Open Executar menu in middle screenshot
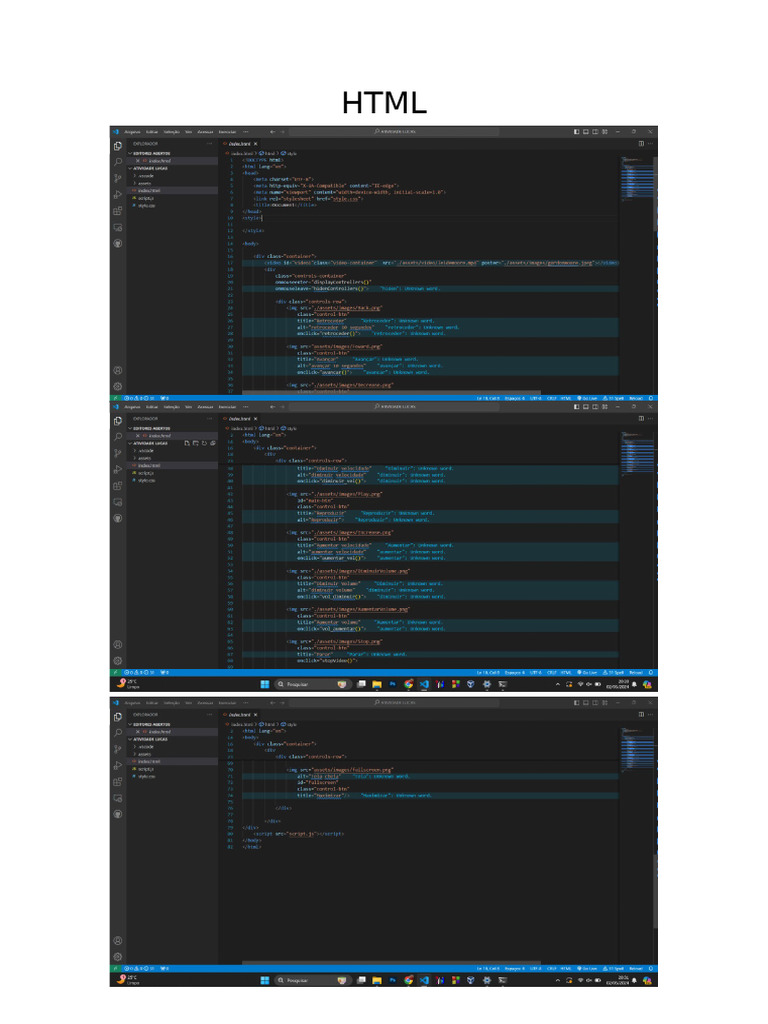The height and width of the screenshot is (1024, 768). [x=227, y=407]
